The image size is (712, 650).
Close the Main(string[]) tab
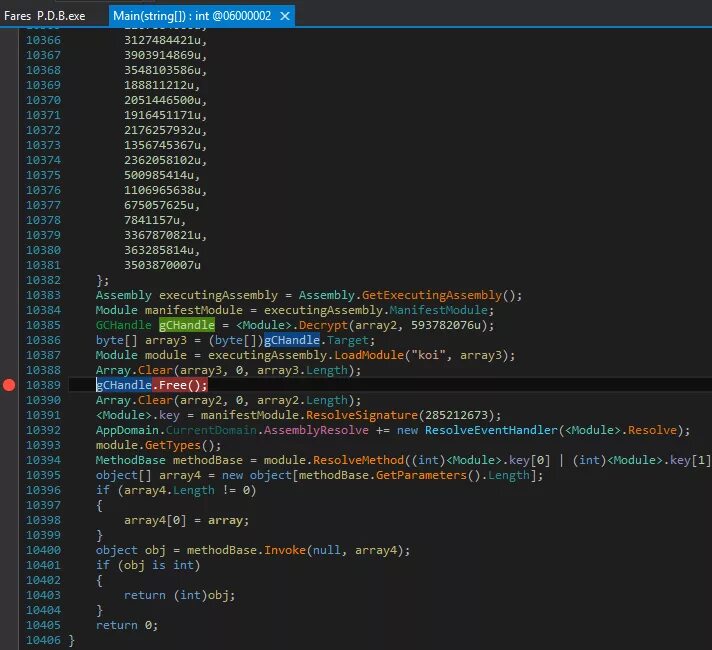point(285,16)
